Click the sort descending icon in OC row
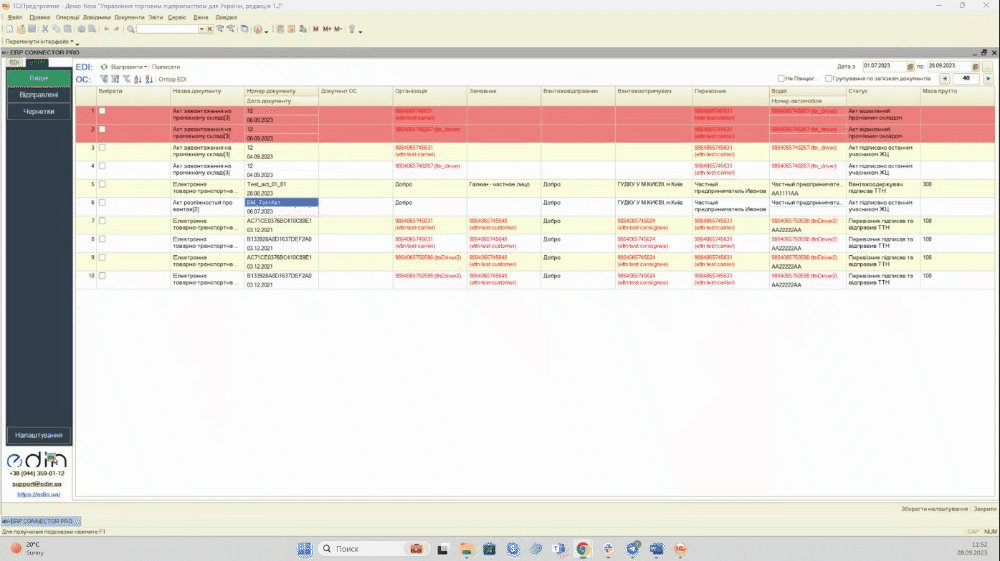 tap(149, 79)
